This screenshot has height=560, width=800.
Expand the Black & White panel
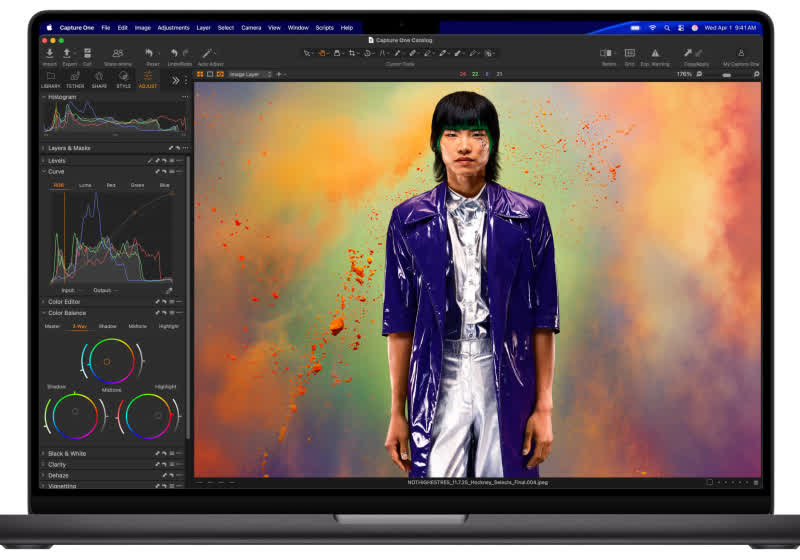click(x=67, y=454)
